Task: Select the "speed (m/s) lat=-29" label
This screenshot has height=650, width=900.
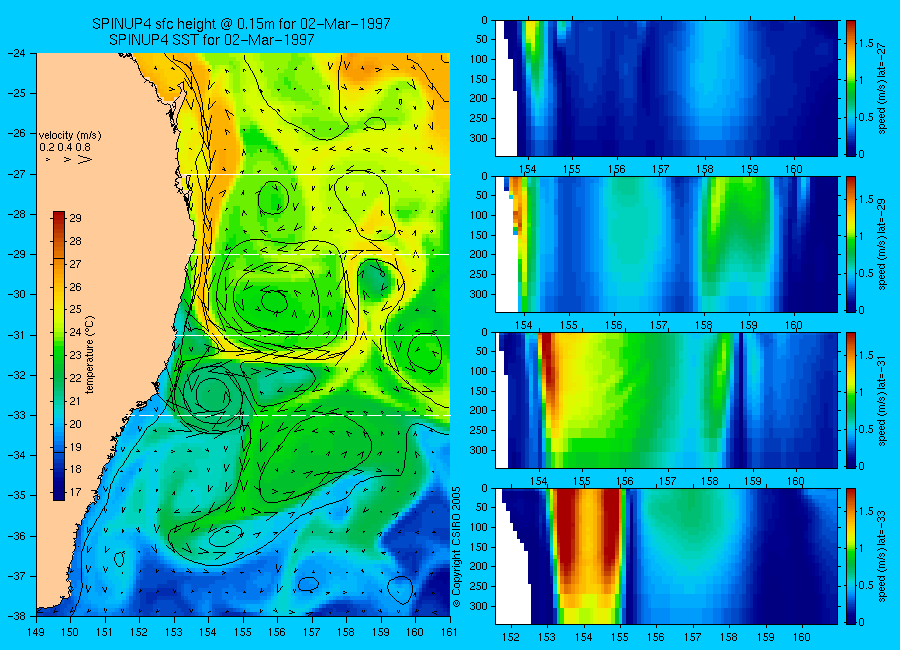Action: coord(882,244)
